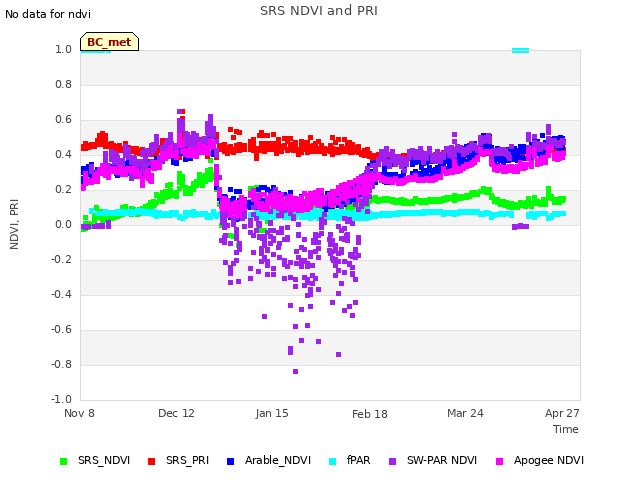Viewport: 640px width, 480px height.
Task: Click the cyan fPAR legend swatch
Action: 333,461
